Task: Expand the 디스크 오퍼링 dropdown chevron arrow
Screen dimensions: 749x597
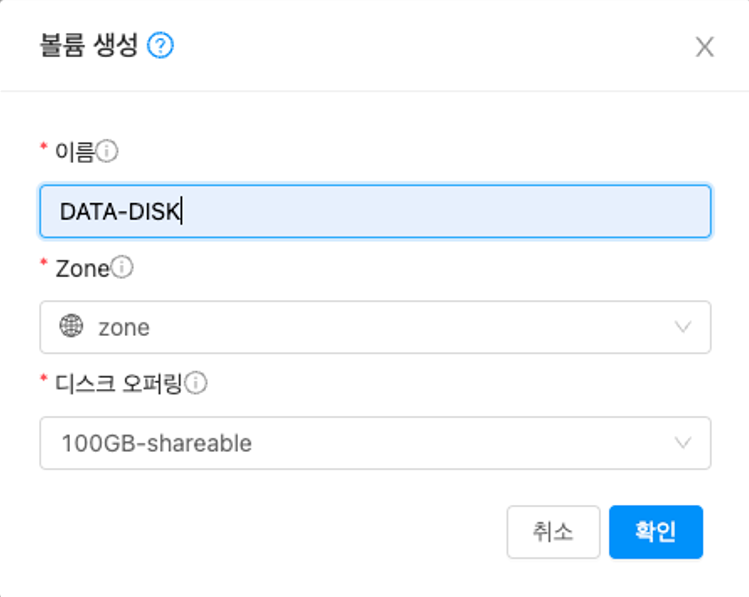Action: [x=683, y=443]
